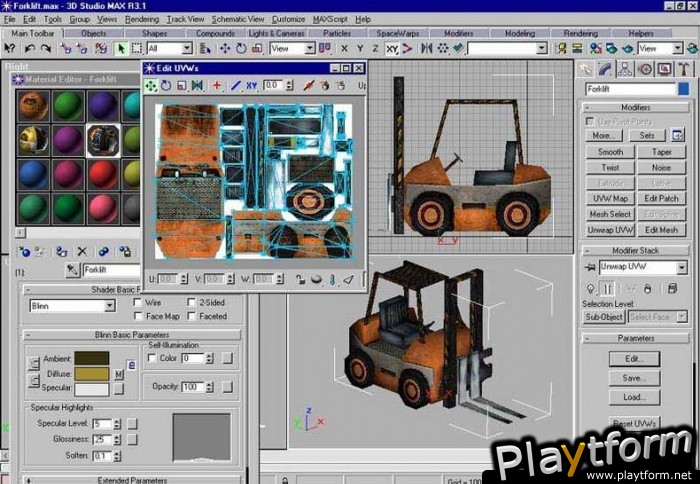Toggle the 2-Sided checkbox

coord(193,301)
